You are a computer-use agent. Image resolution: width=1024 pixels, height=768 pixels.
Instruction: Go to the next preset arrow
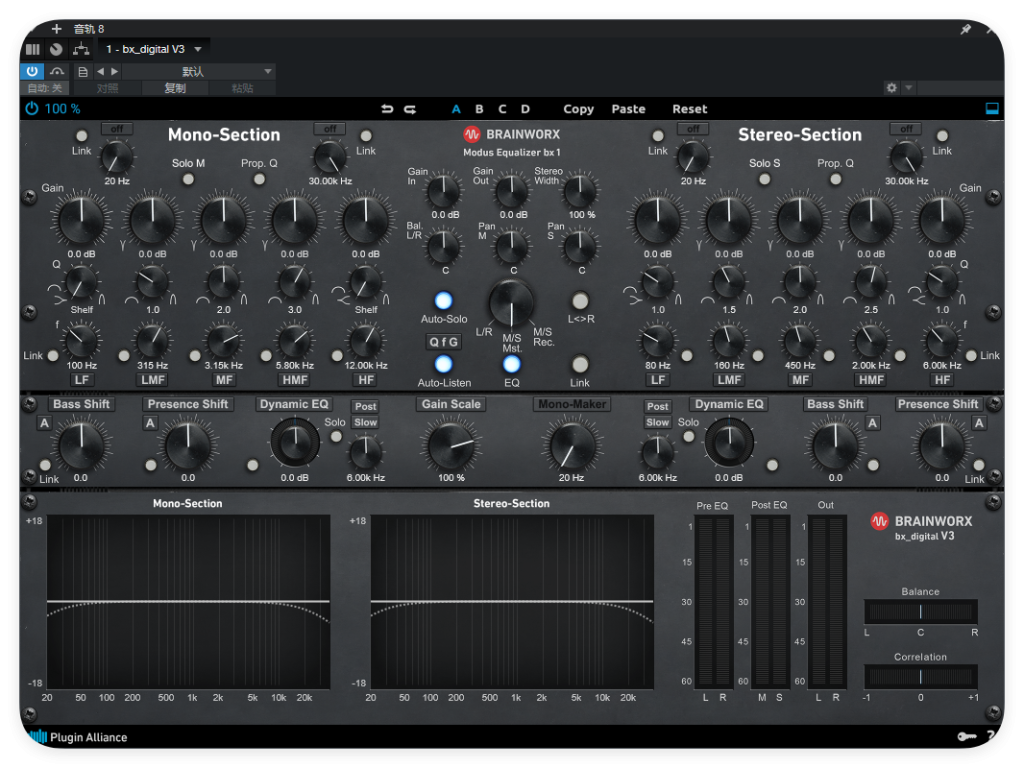click(114, 71)
